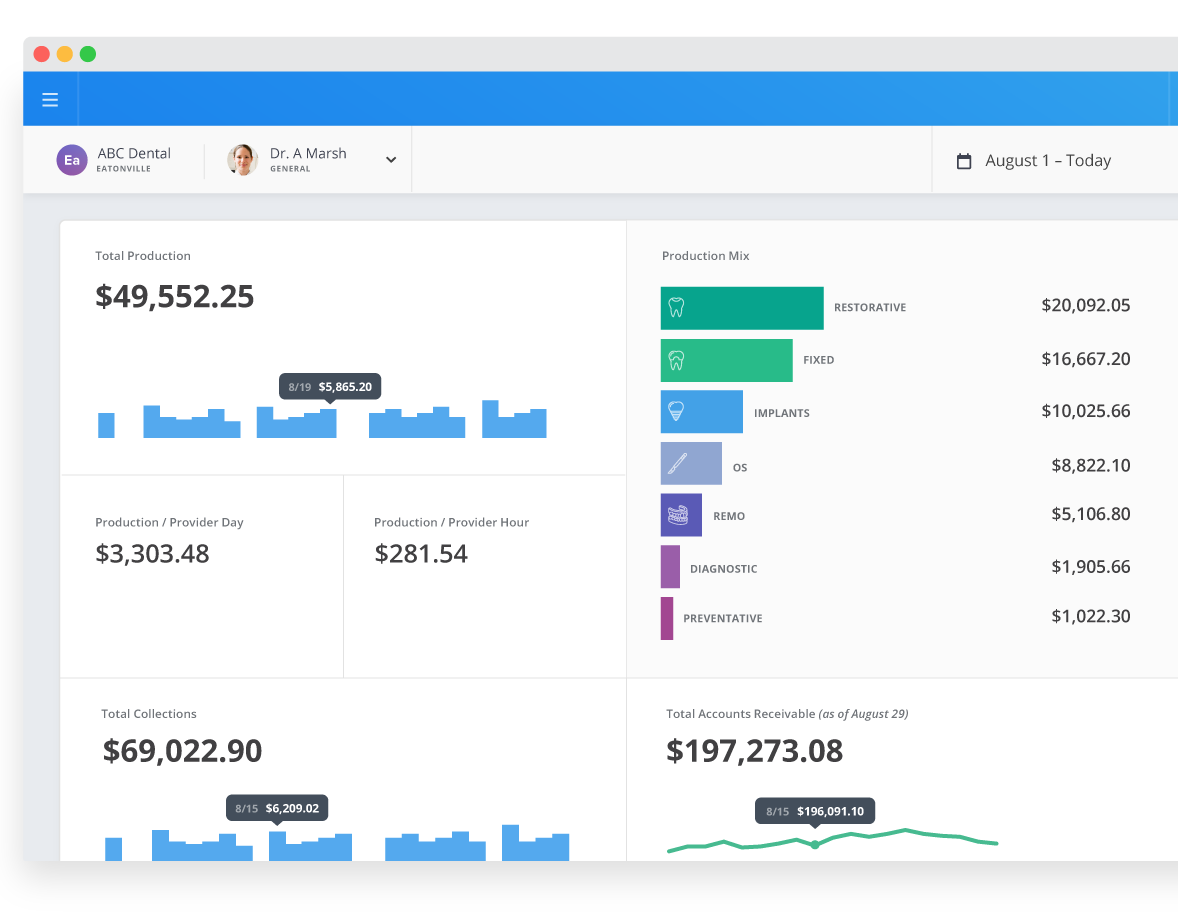Click the Remo dentures icon
Image resolution: width=1178 pixels, height=924 pixels.
[x=679, y=515]
